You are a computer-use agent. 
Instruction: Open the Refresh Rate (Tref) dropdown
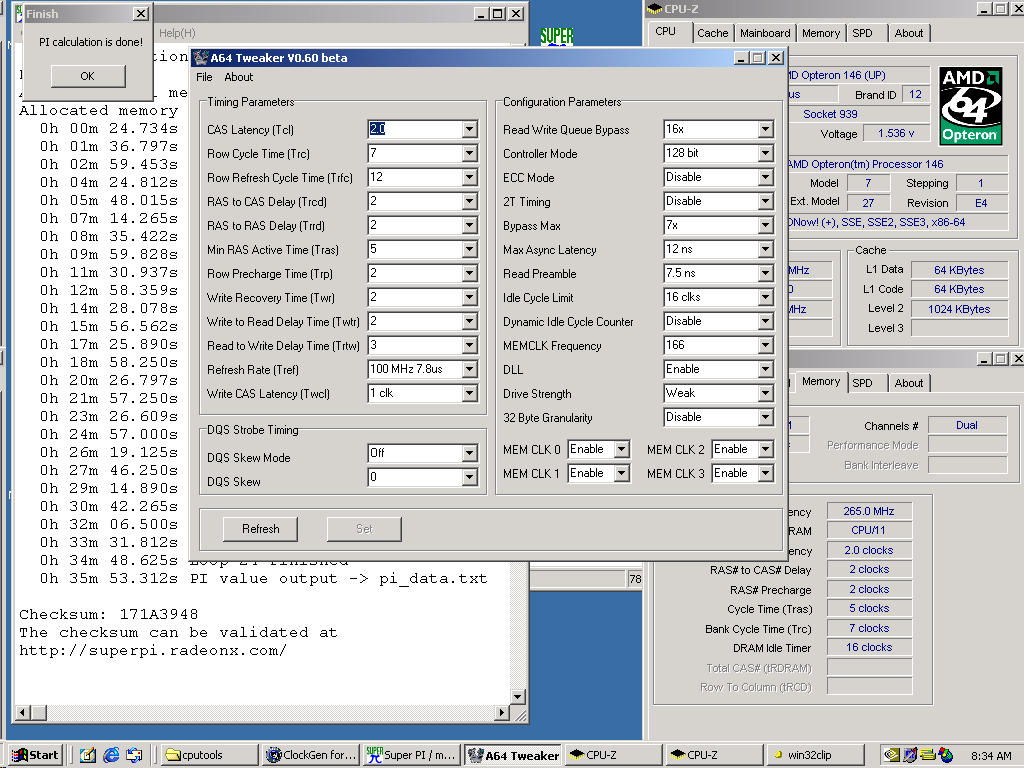pyautogui.click(x=470, y=370)
